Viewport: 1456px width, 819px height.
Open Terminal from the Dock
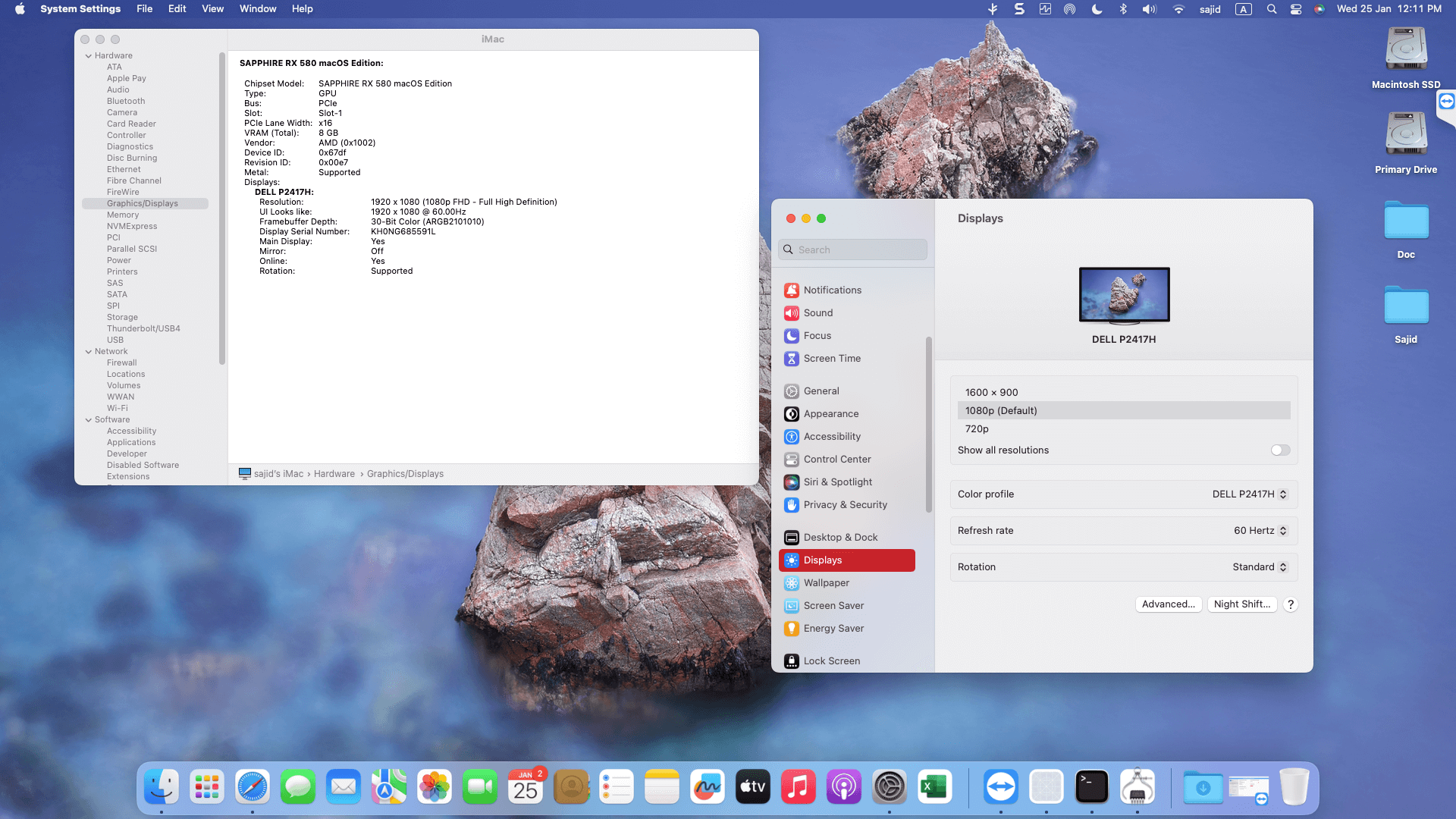tap(1092, 787)
